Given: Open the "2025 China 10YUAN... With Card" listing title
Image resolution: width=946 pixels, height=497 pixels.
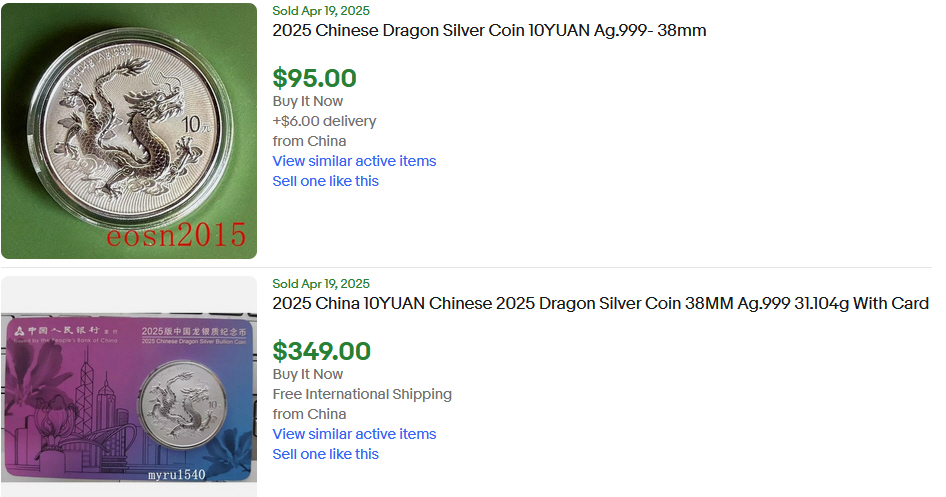Looking at the screenshot, I should point(600,303).
